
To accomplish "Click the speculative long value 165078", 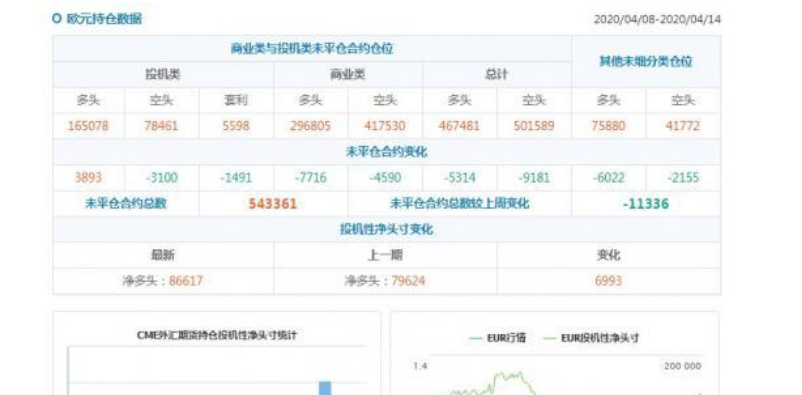I will tap(88, 126).
